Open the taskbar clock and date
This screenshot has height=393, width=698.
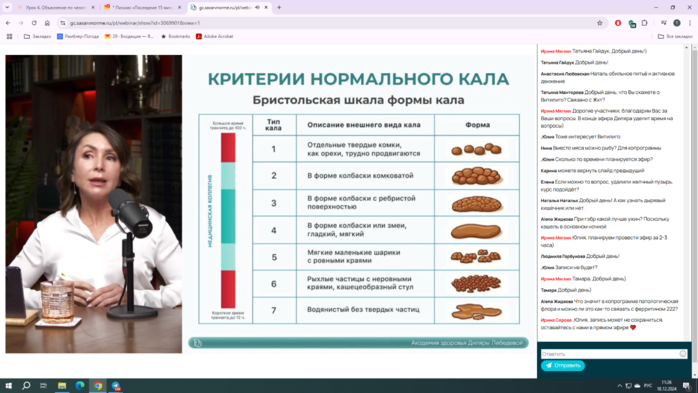666,386
